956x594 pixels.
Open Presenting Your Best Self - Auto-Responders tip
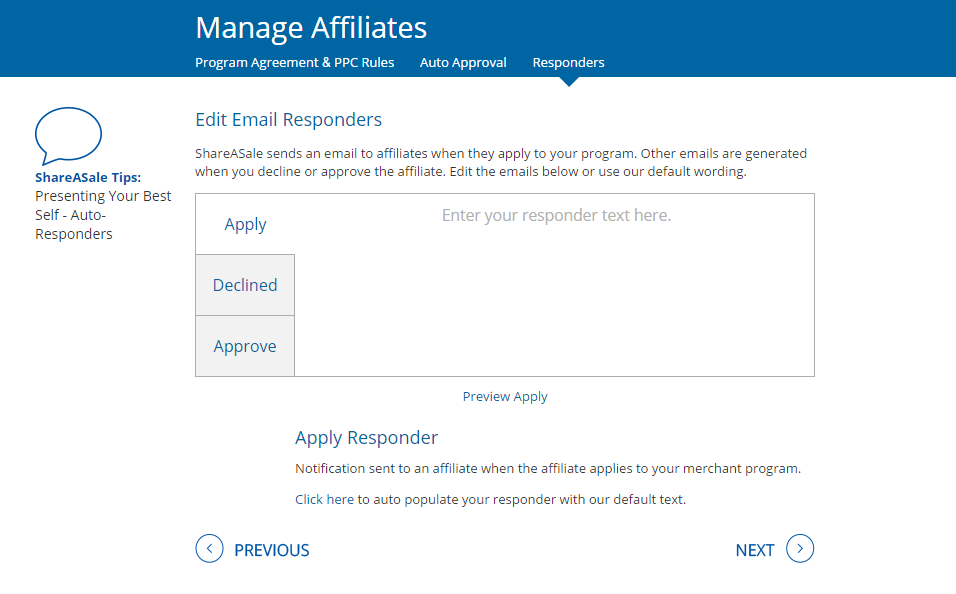tap(103, 215)
